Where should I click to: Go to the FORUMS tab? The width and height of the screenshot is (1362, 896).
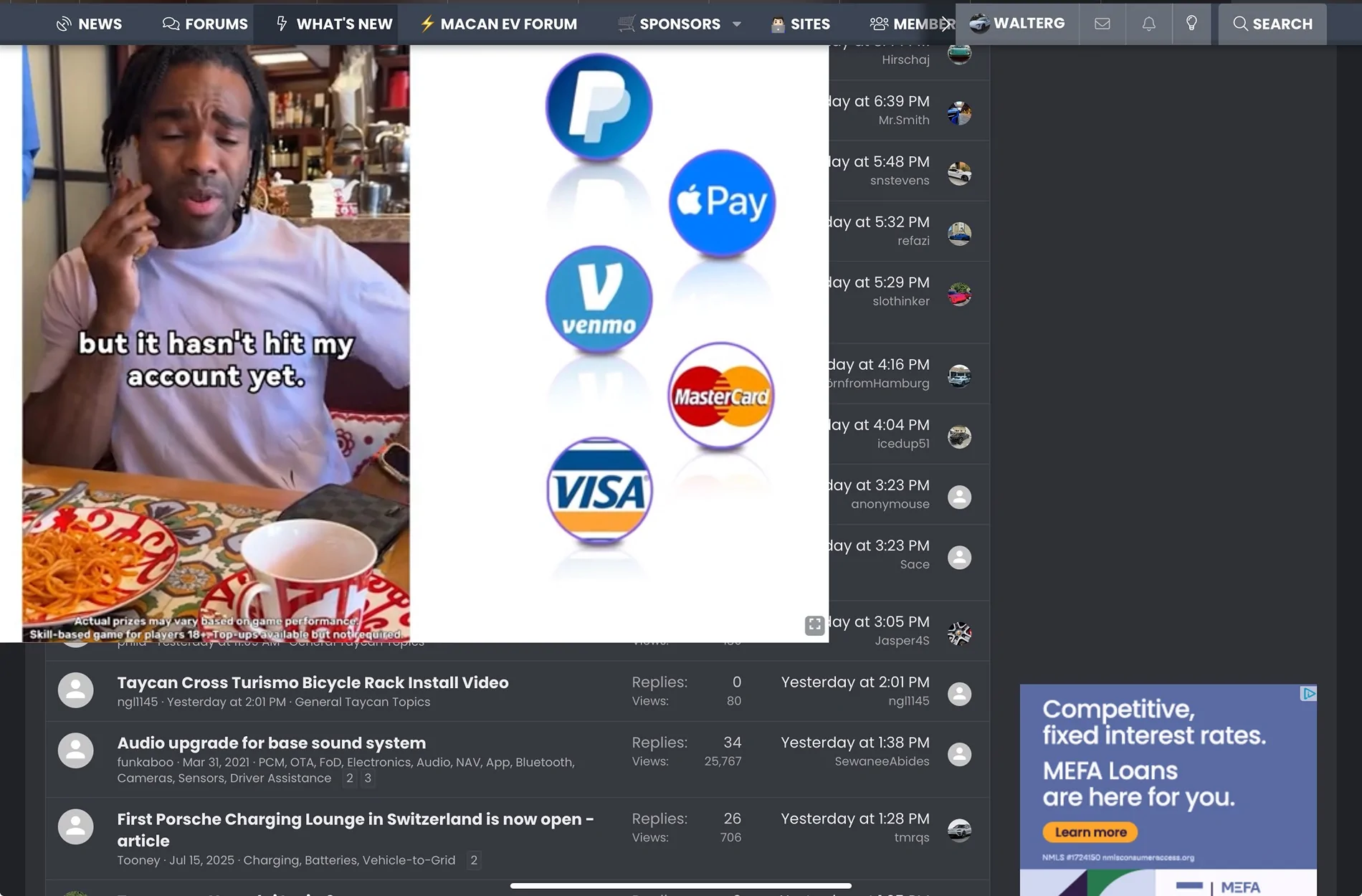205,24
